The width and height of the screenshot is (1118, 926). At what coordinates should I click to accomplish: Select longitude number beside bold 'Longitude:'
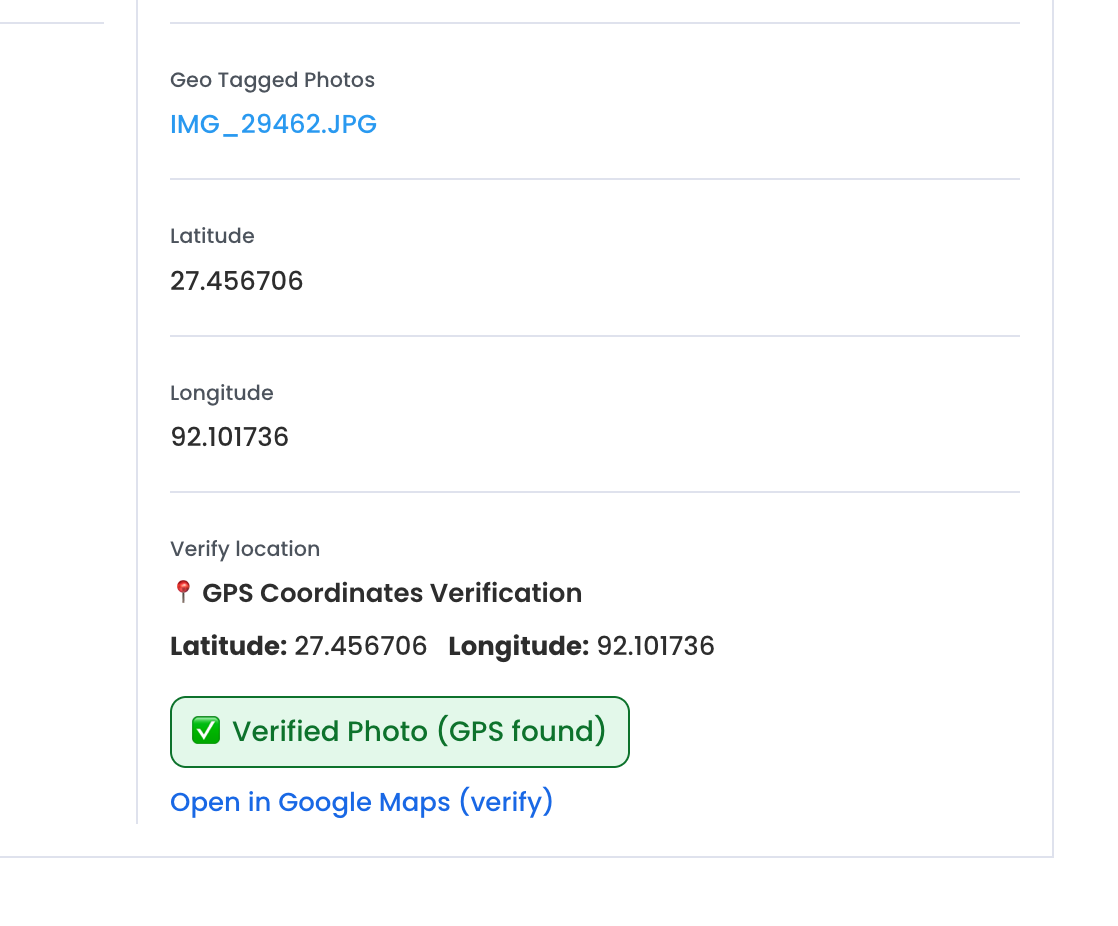(x=656, y=646)
